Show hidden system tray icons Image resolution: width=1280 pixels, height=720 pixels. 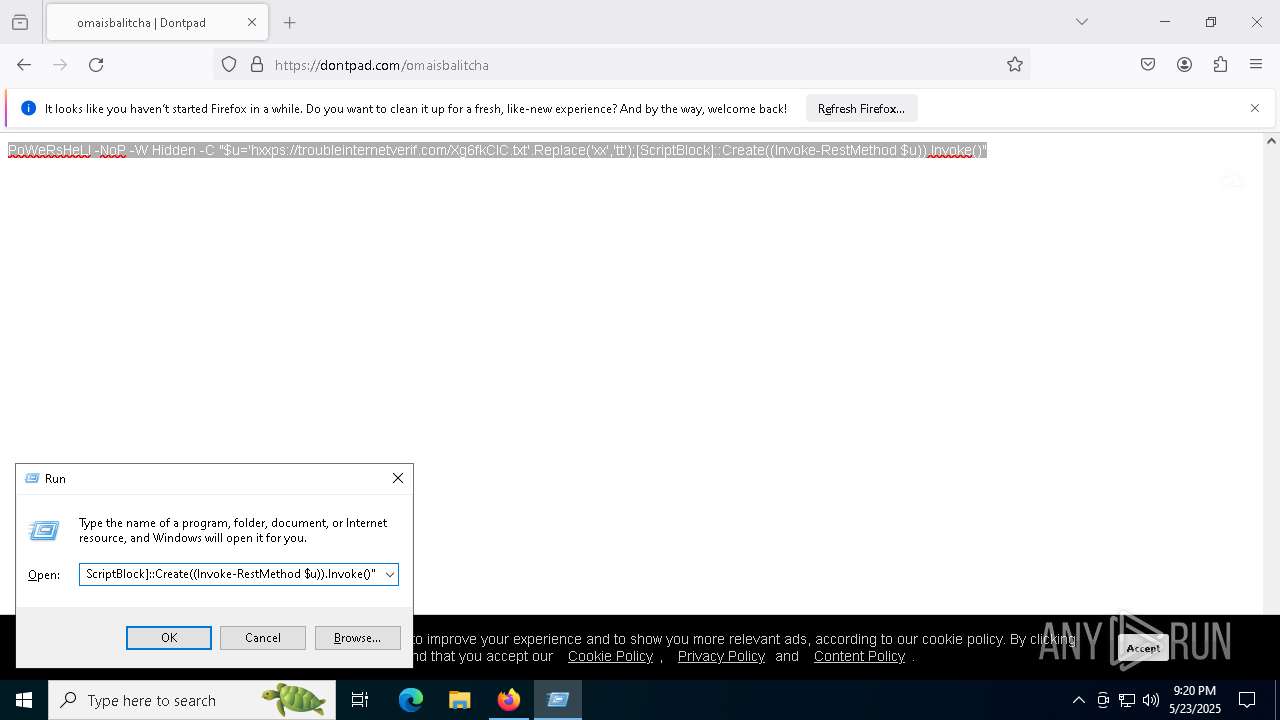tap(1078, 700)
